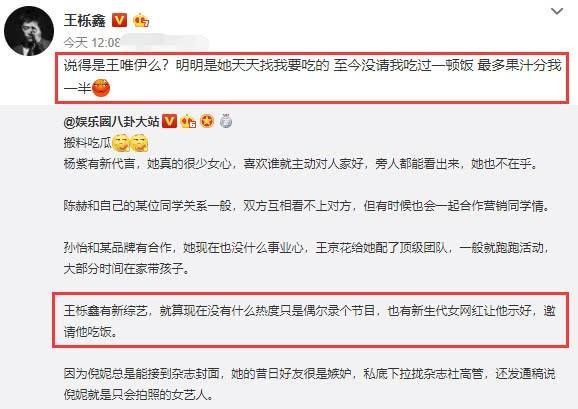Click the orange V badge beside 王栎鑫
Screen dimensions: 578x409
point(119,20)
